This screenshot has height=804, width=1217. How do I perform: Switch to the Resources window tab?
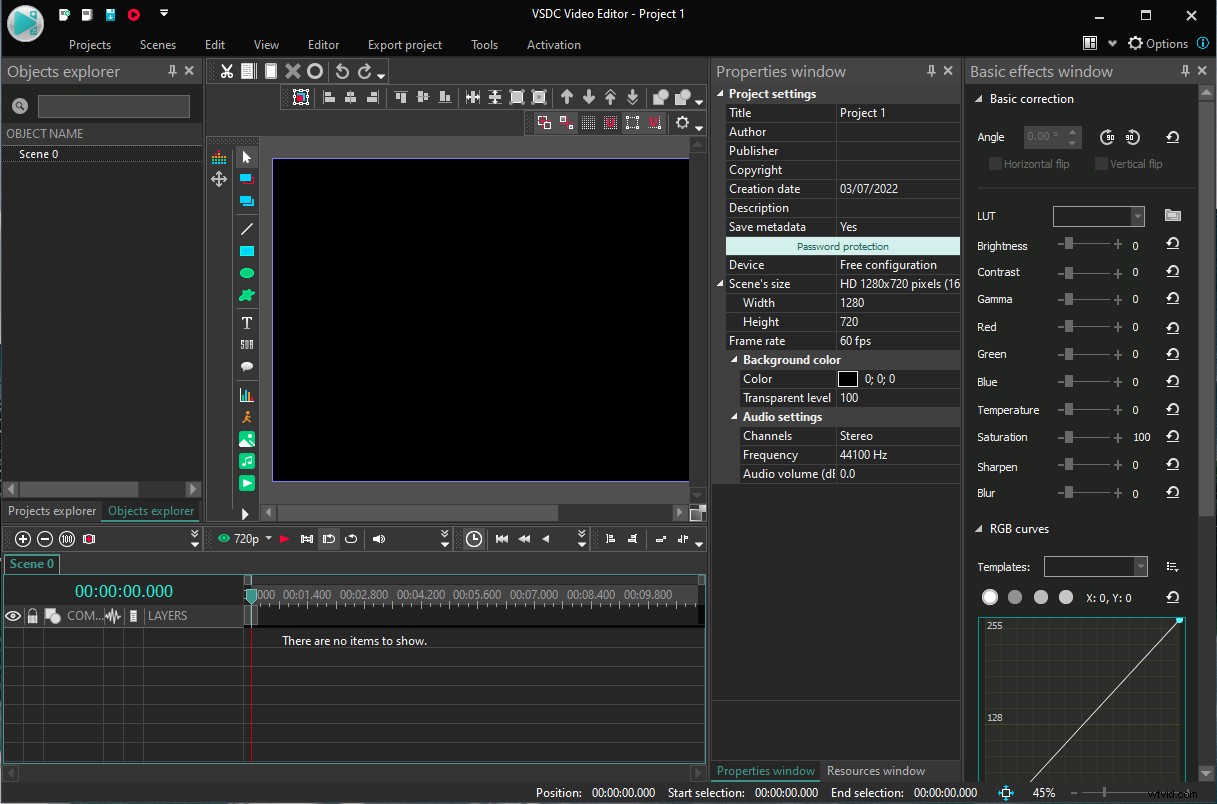point(875,770)
